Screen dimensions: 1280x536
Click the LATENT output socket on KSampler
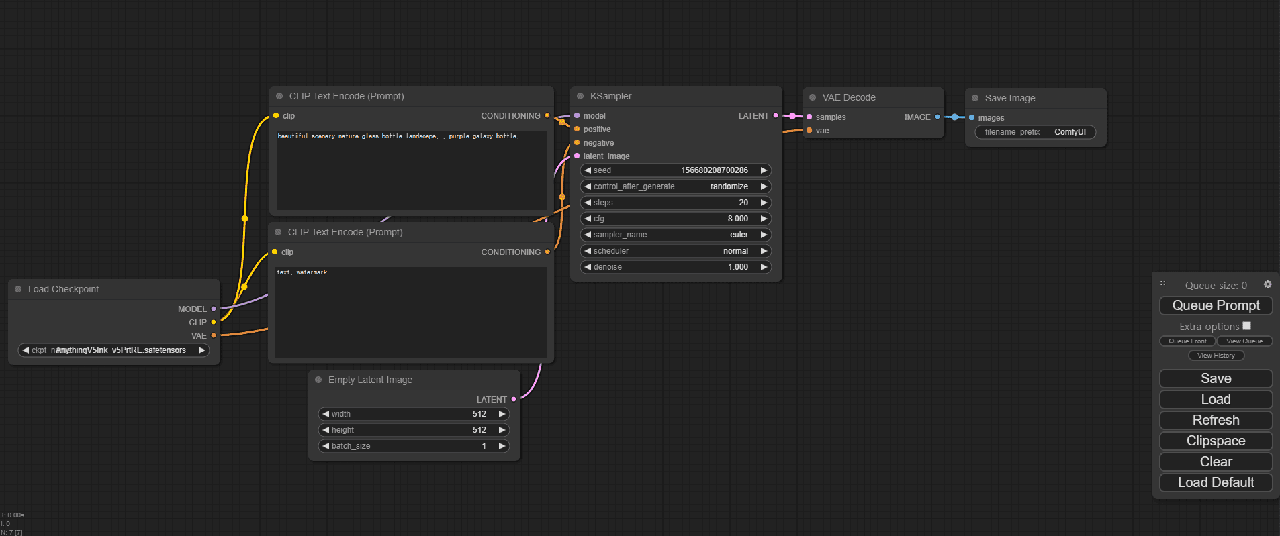pyautogui.click(x=776, y=116)
